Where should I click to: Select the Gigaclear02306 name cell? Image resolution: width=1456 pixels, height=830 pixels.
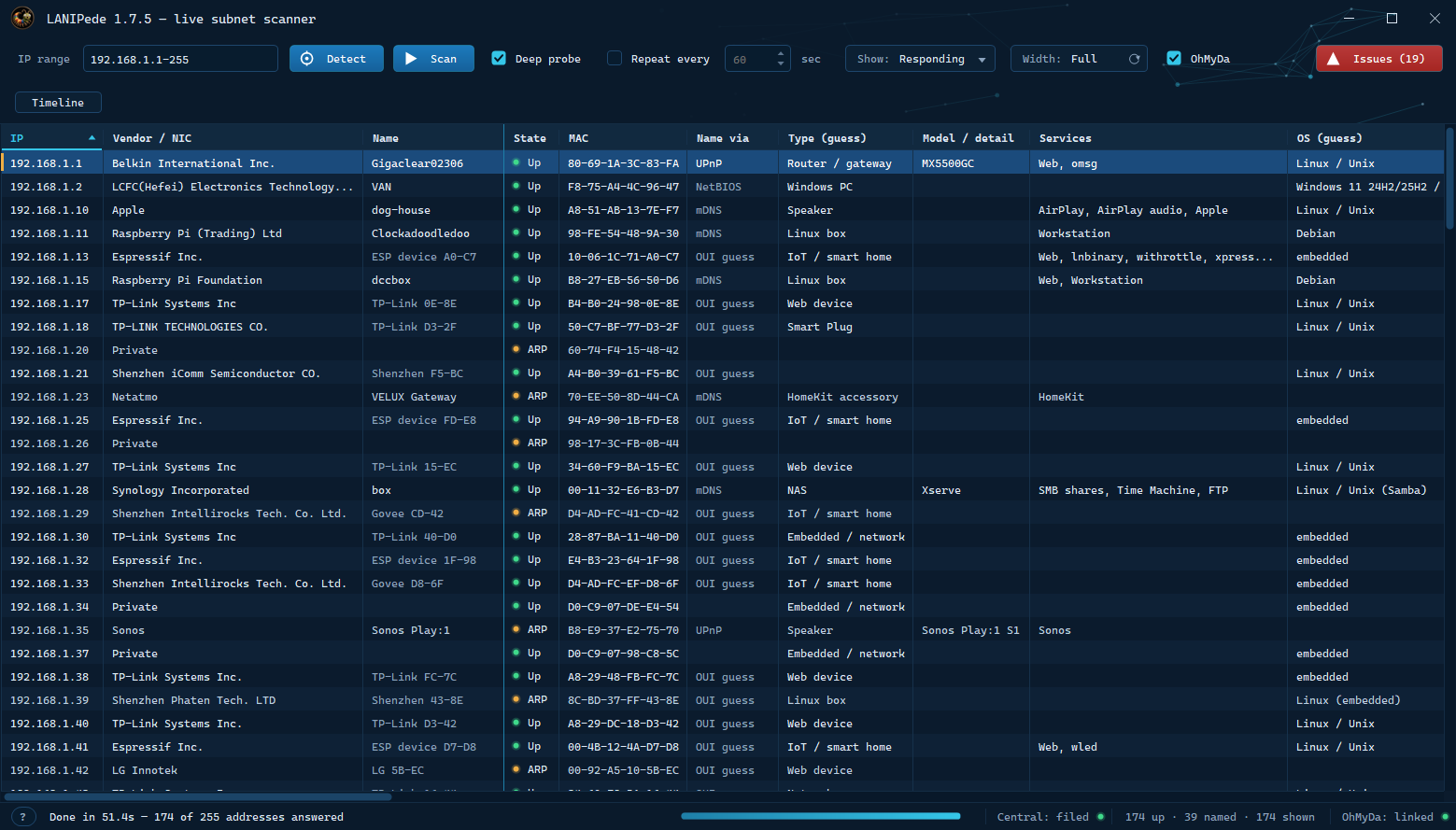433,163
